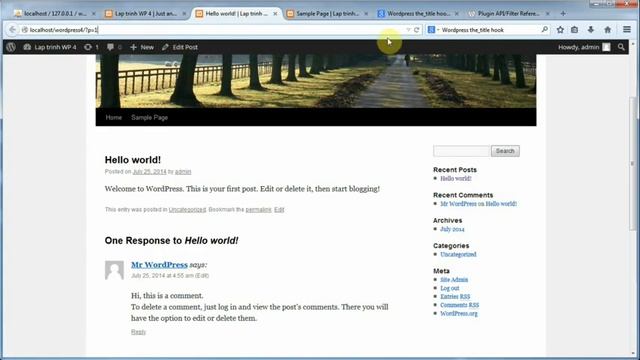Open the New content menu
Viewport: 640px width, 360px height.
click(142, 47)
